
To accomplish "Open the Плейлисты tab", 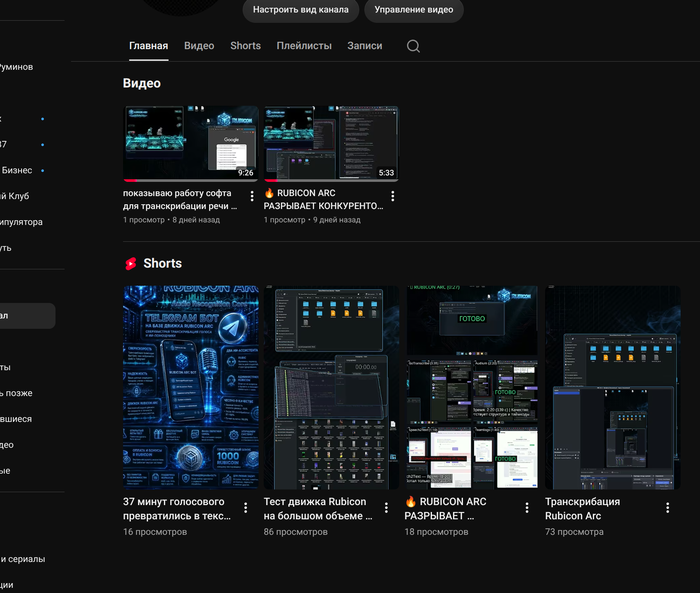I will [x=304, y=46].
